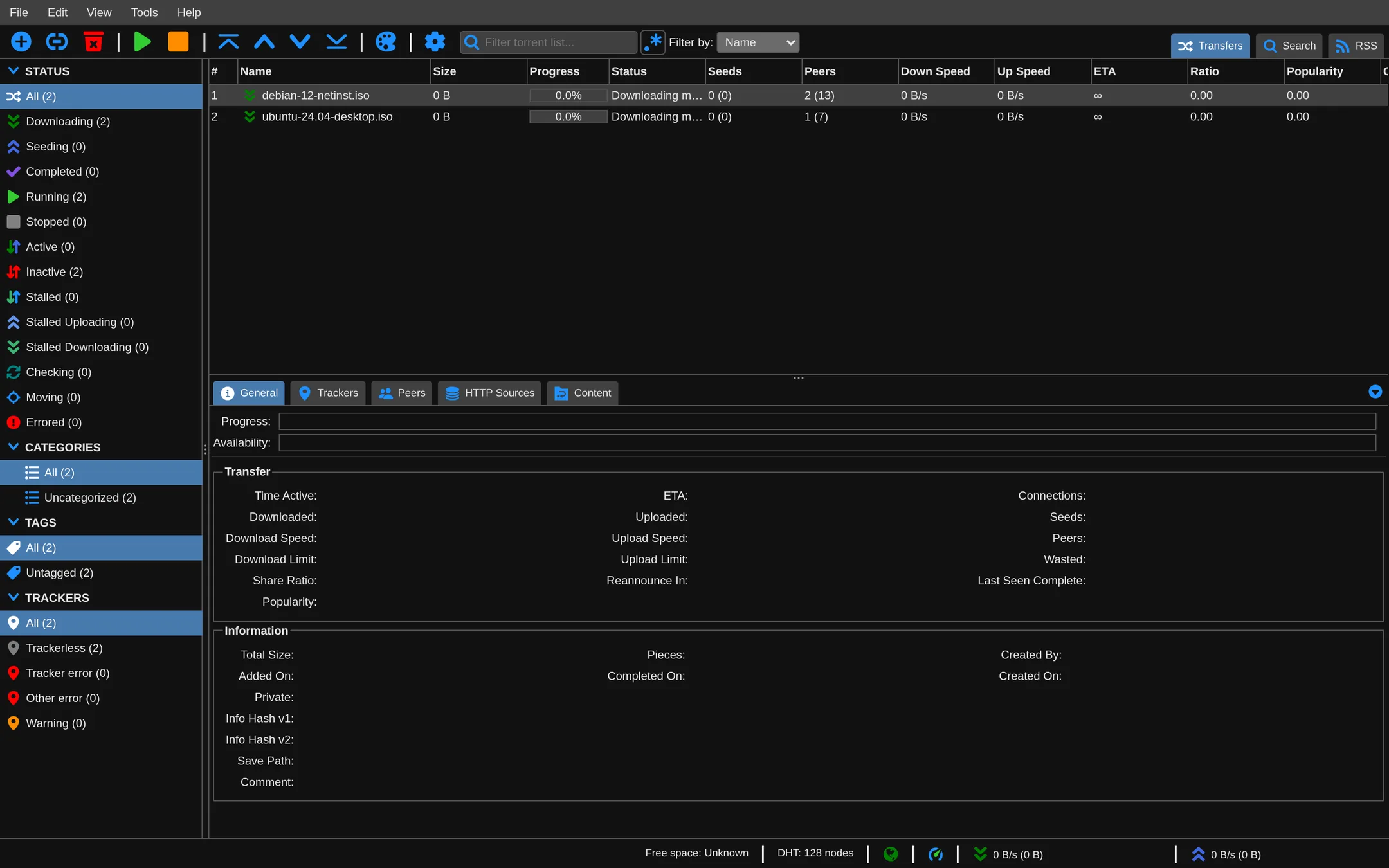The image size is (1389, 868).
Task: Open the Peers details tab
Action: [x=402, y=393]
